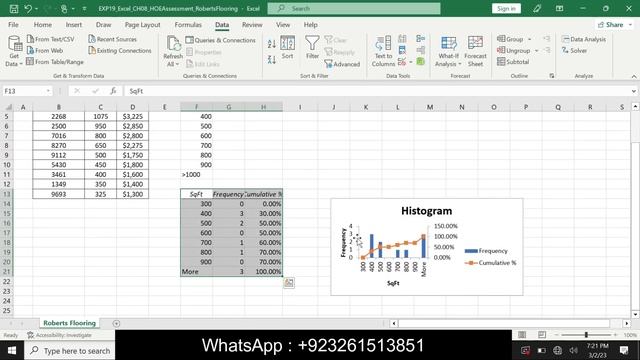Add a new sheet with plus icon

[116, 323]
